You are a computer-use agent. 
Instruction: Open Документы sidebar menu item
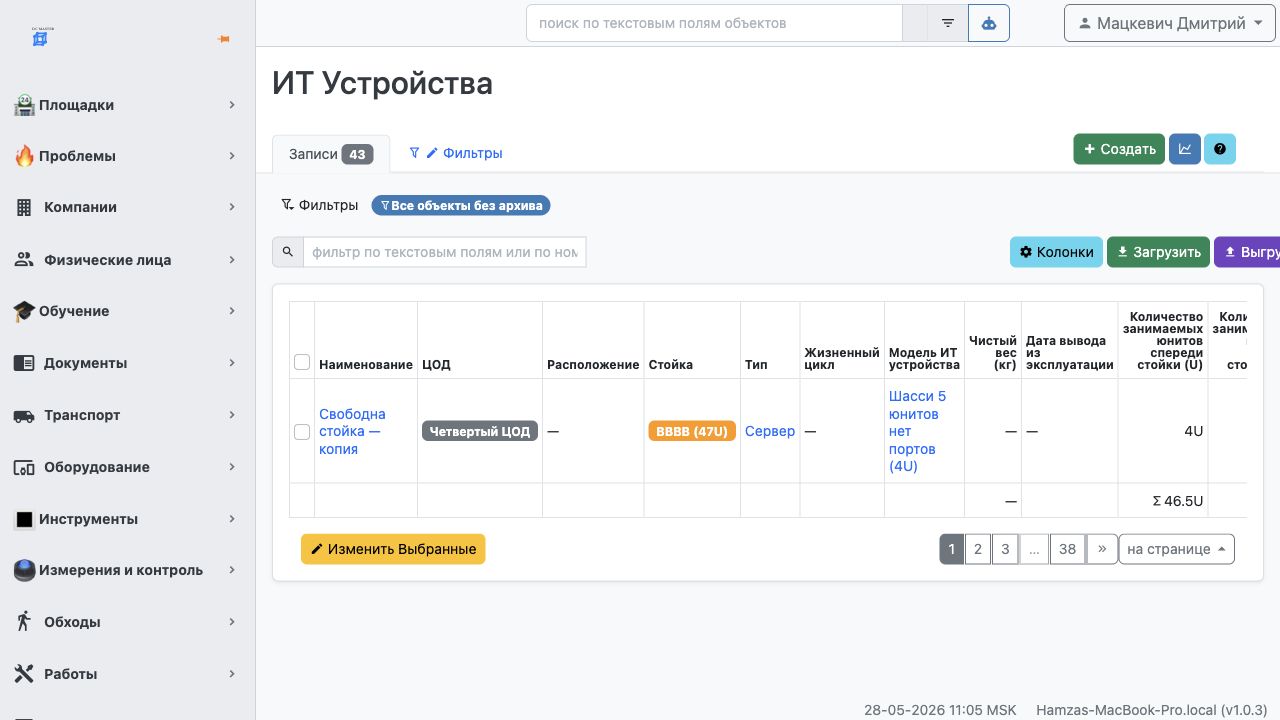coord(126,363)
